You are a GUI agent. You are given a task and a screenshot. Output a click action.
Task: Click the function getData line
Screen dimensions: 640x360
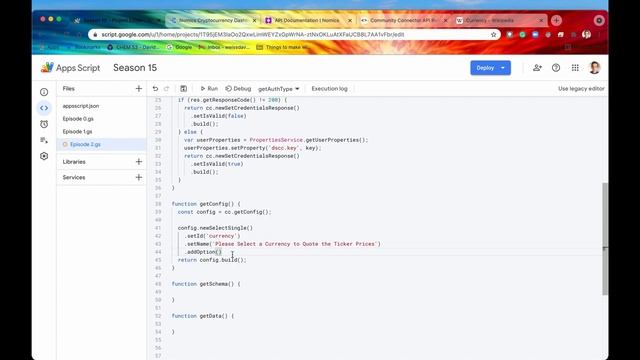(203, 316)
